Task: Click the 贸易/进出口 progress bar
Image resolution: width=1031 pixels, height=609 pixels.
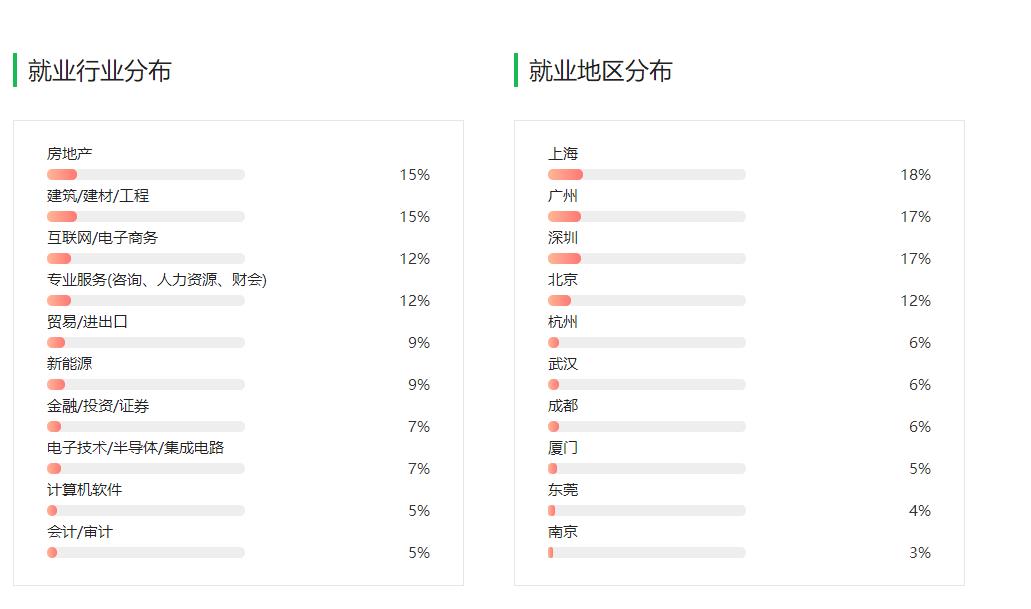Action: [x=145, y=343]
